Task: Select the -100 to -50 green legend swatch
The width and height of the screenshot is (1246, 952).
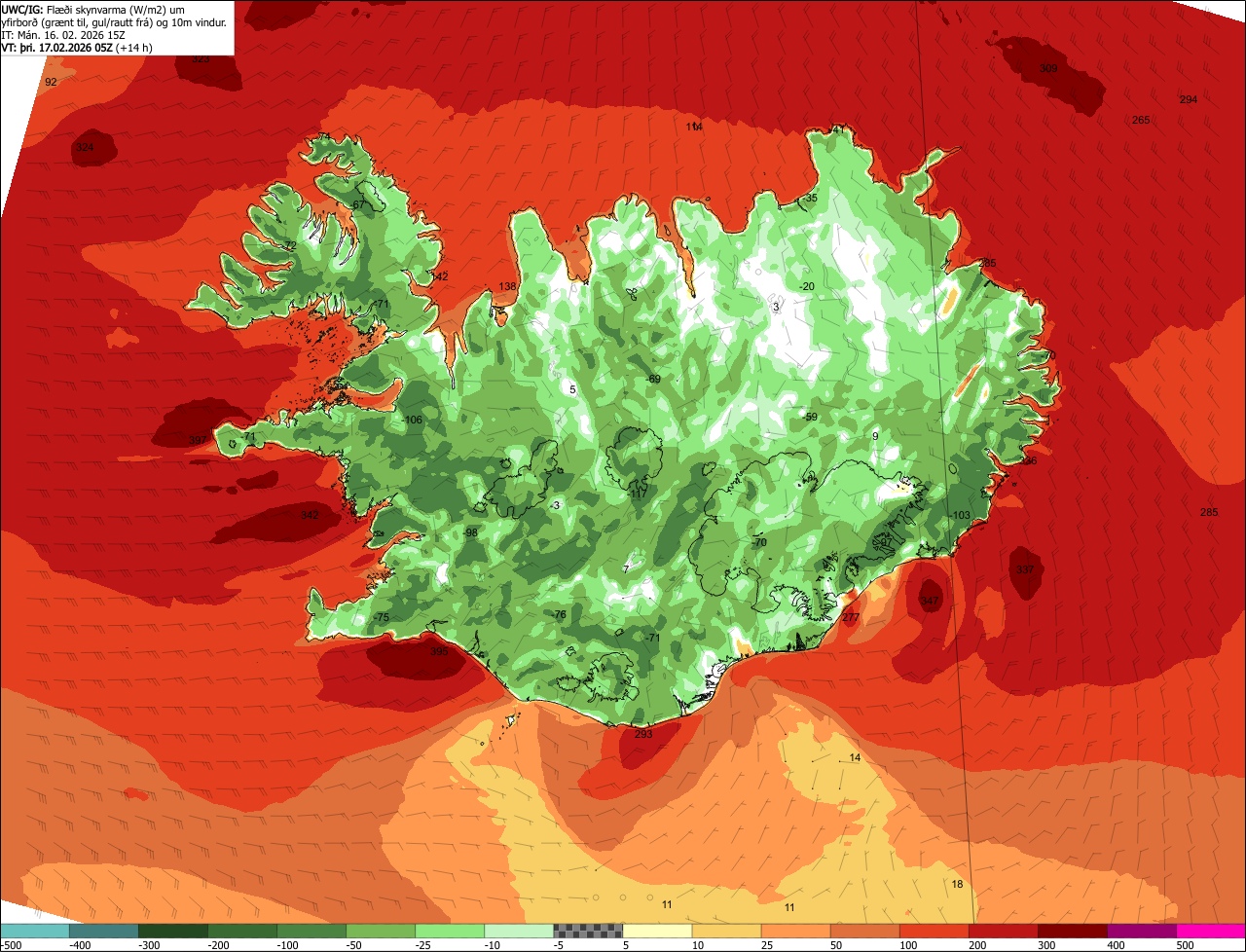Action: pos(311,931)
